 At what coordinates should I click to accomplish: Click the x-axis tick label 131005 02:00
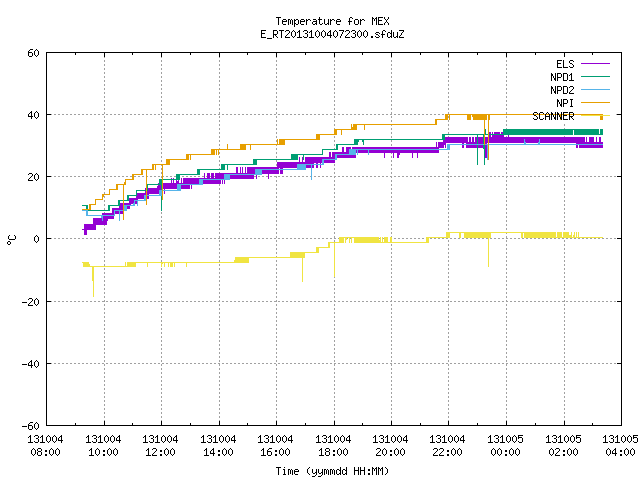click(x=564, y=446)
